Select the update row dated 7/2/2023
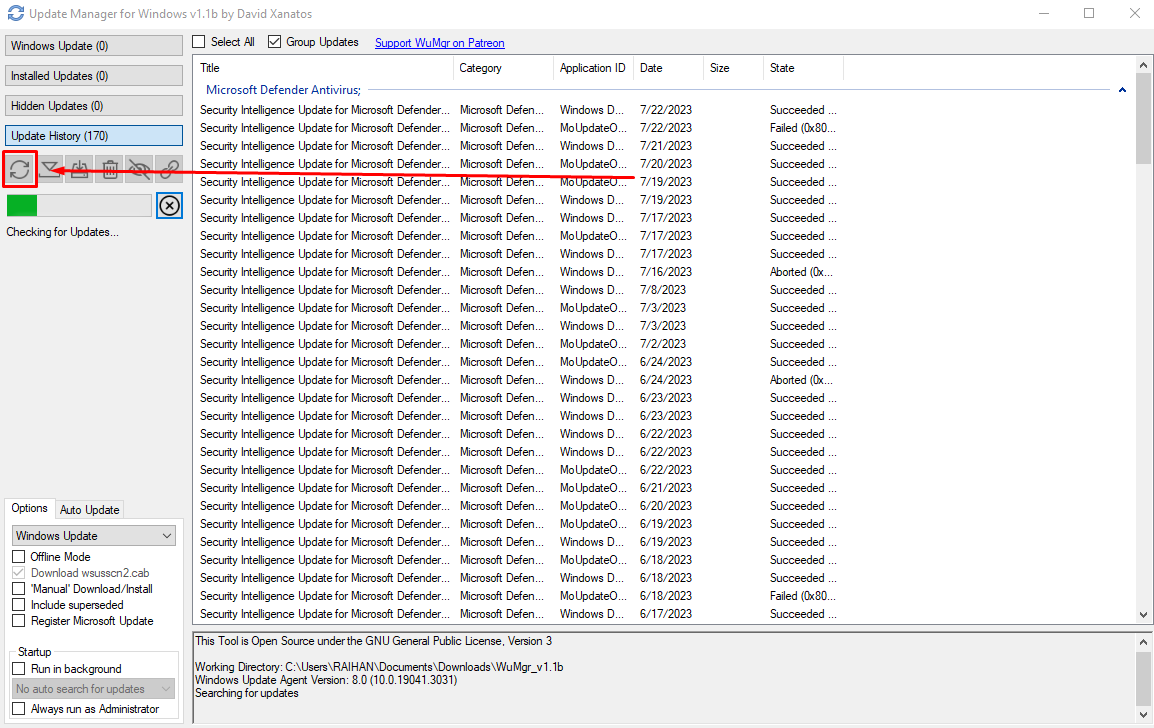This screenshot has width=1154, height=728. (x=518, y=344)
